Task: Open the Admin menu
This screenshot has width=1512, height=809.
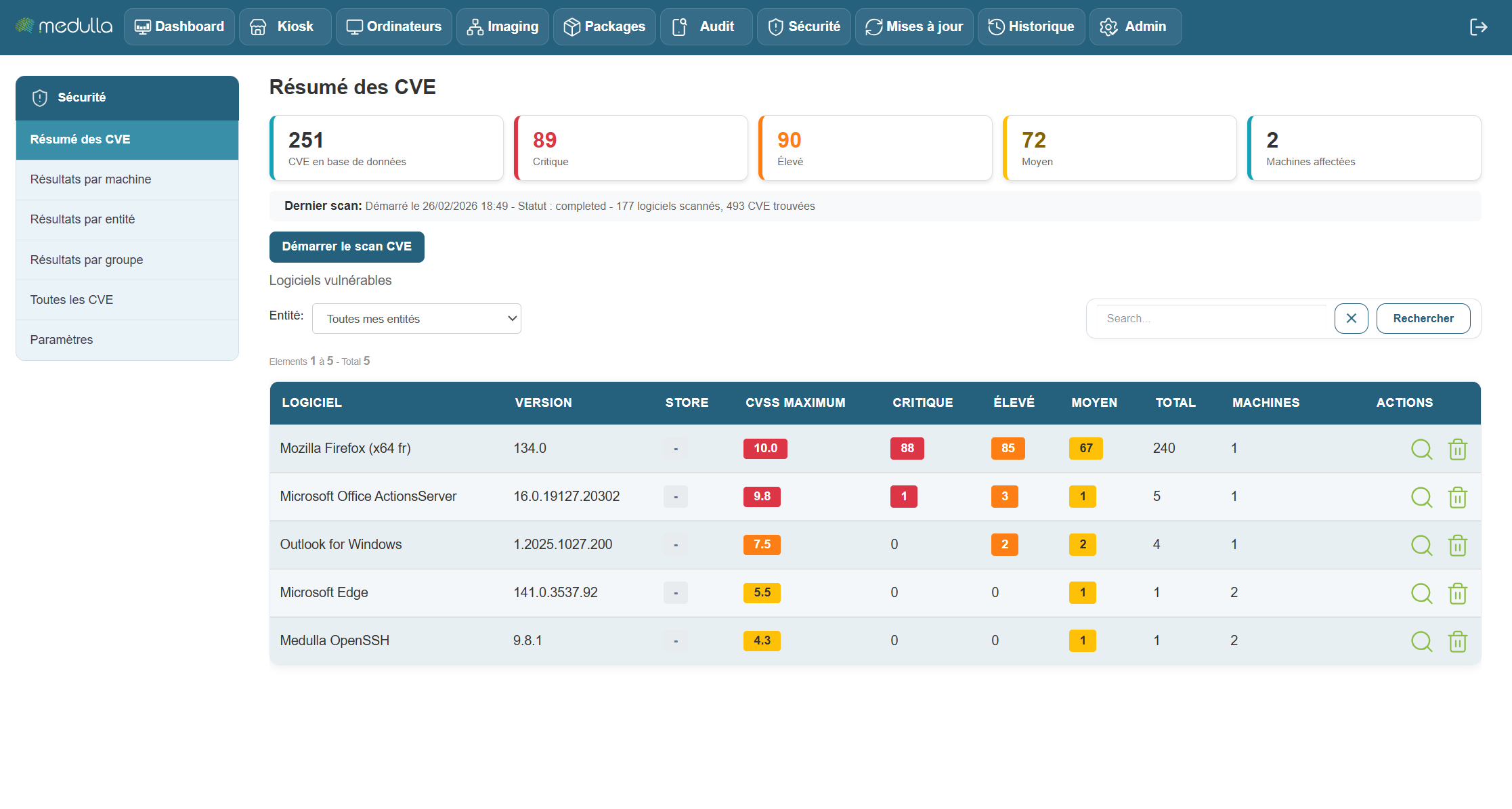Action: pos(1135,26)
